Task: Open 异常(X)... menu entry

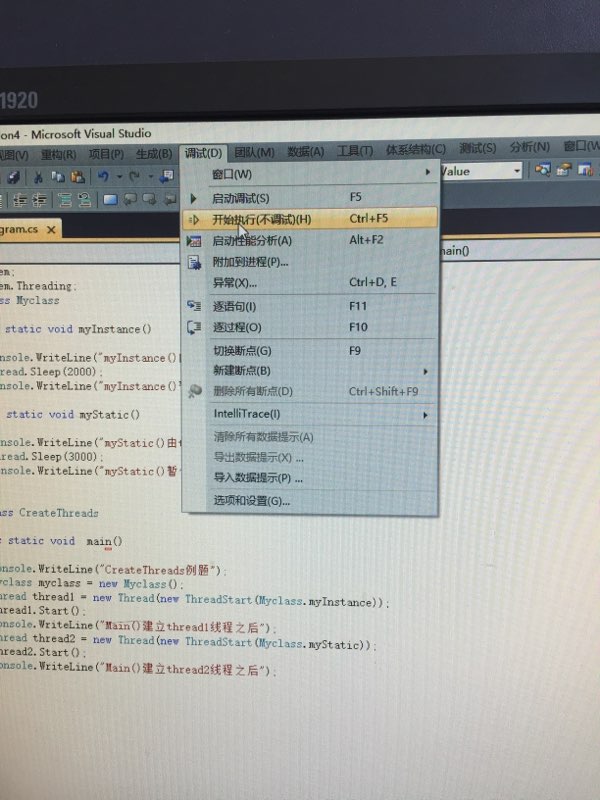Action: pyautogui.click(x=310, y=283)
